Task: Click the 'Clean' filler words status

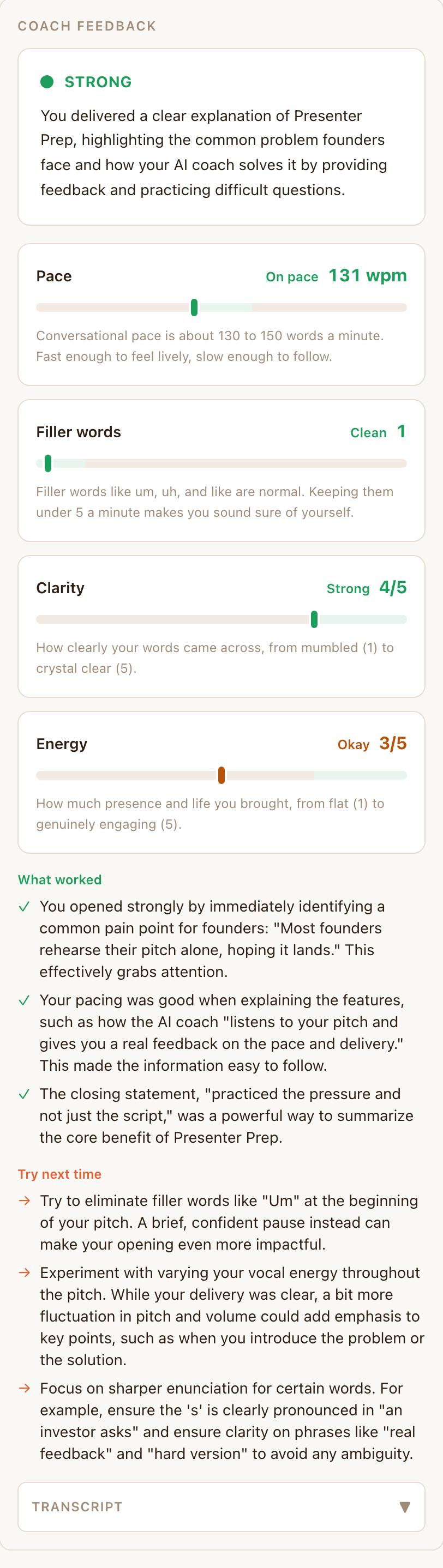Action: (x=368, y=433)
